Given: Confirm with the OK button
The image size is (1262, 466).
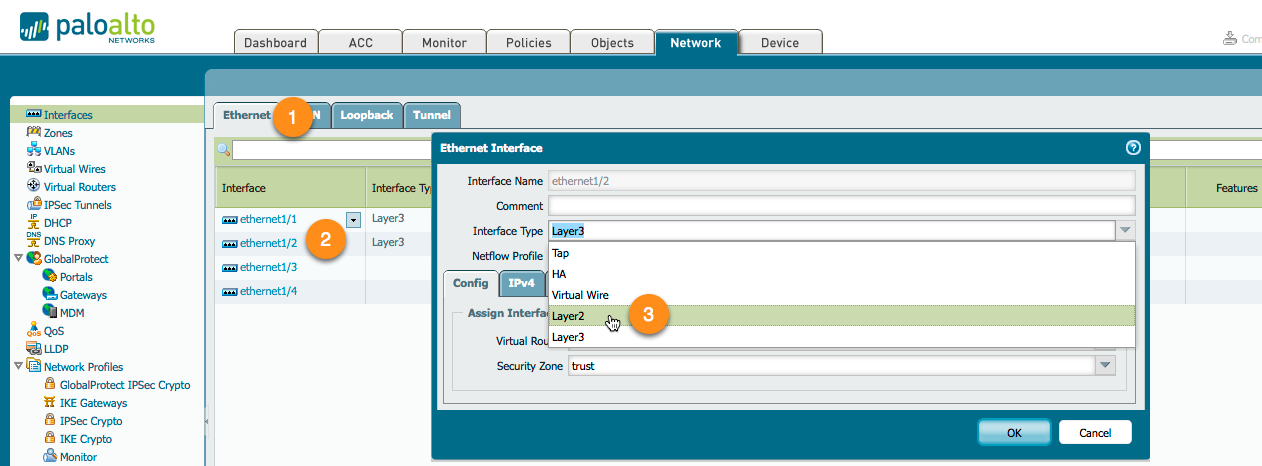Looking at the screenshot, I should [1014, 432].
